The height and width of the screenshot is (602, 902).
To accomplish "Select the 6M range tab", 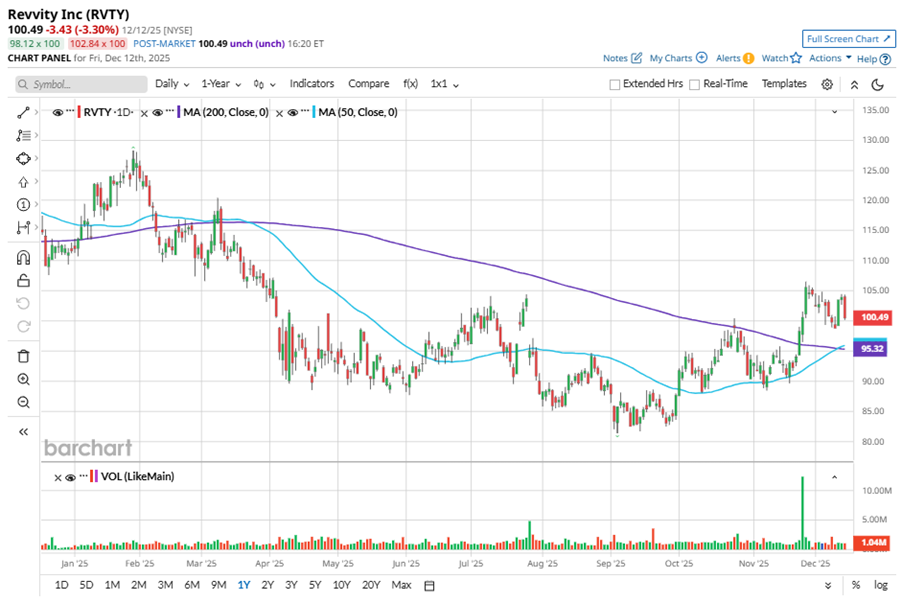I will (192, 585).
